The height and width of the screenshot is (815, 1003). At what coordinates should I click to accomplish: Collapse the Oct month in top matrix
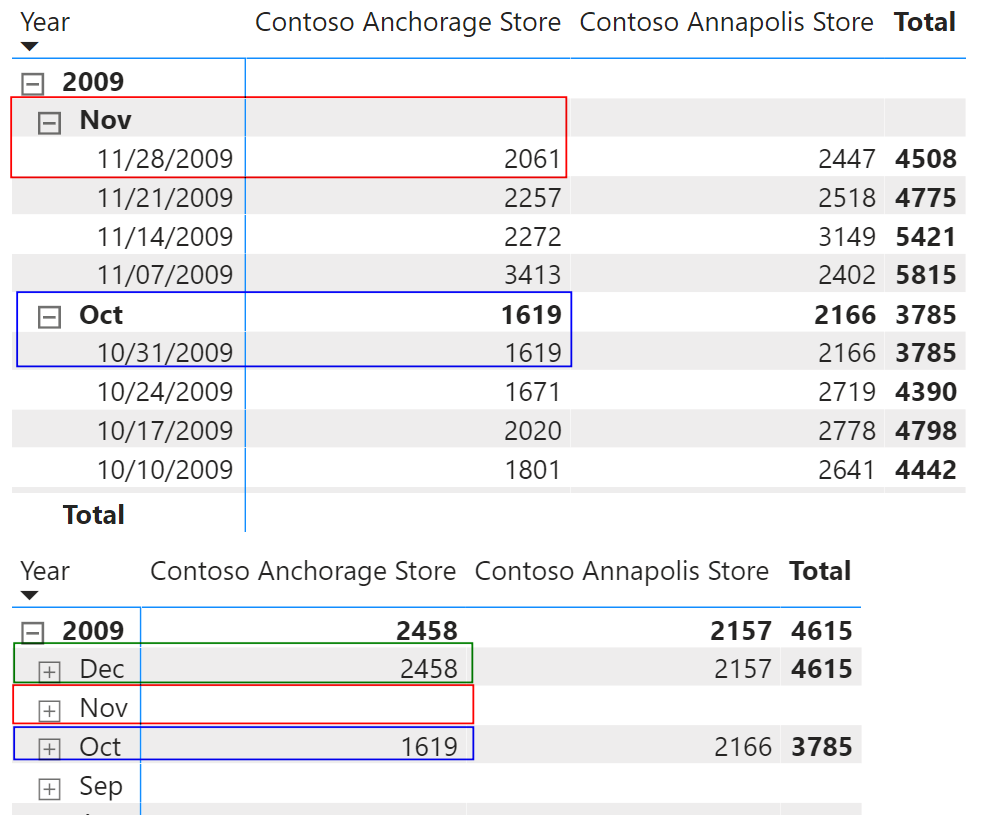49,317
